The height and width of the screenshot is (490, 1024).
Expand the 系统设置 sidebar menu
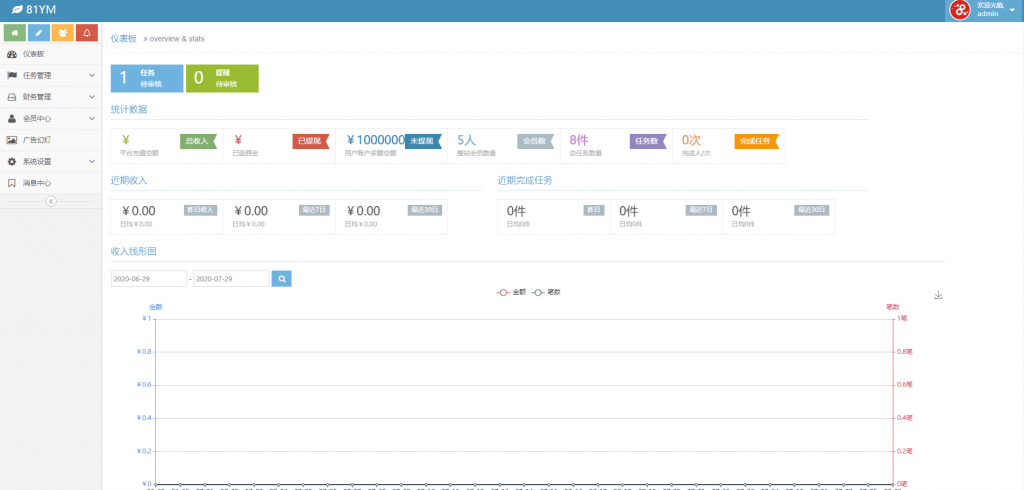tap(51, 161)
